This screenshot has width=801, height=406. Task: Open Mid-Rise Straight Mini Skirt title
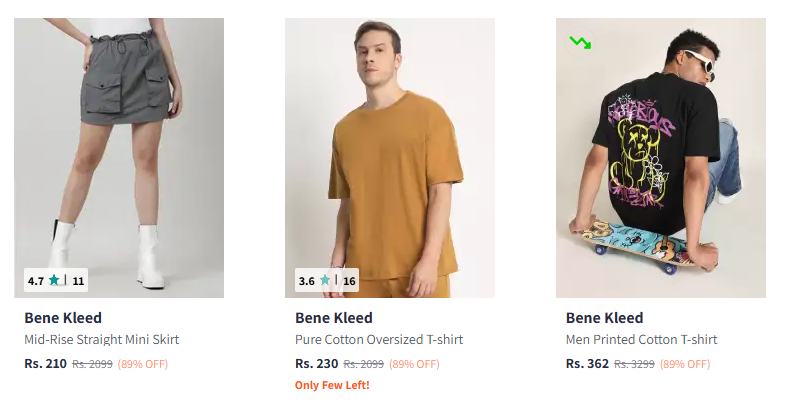(101, 340)
